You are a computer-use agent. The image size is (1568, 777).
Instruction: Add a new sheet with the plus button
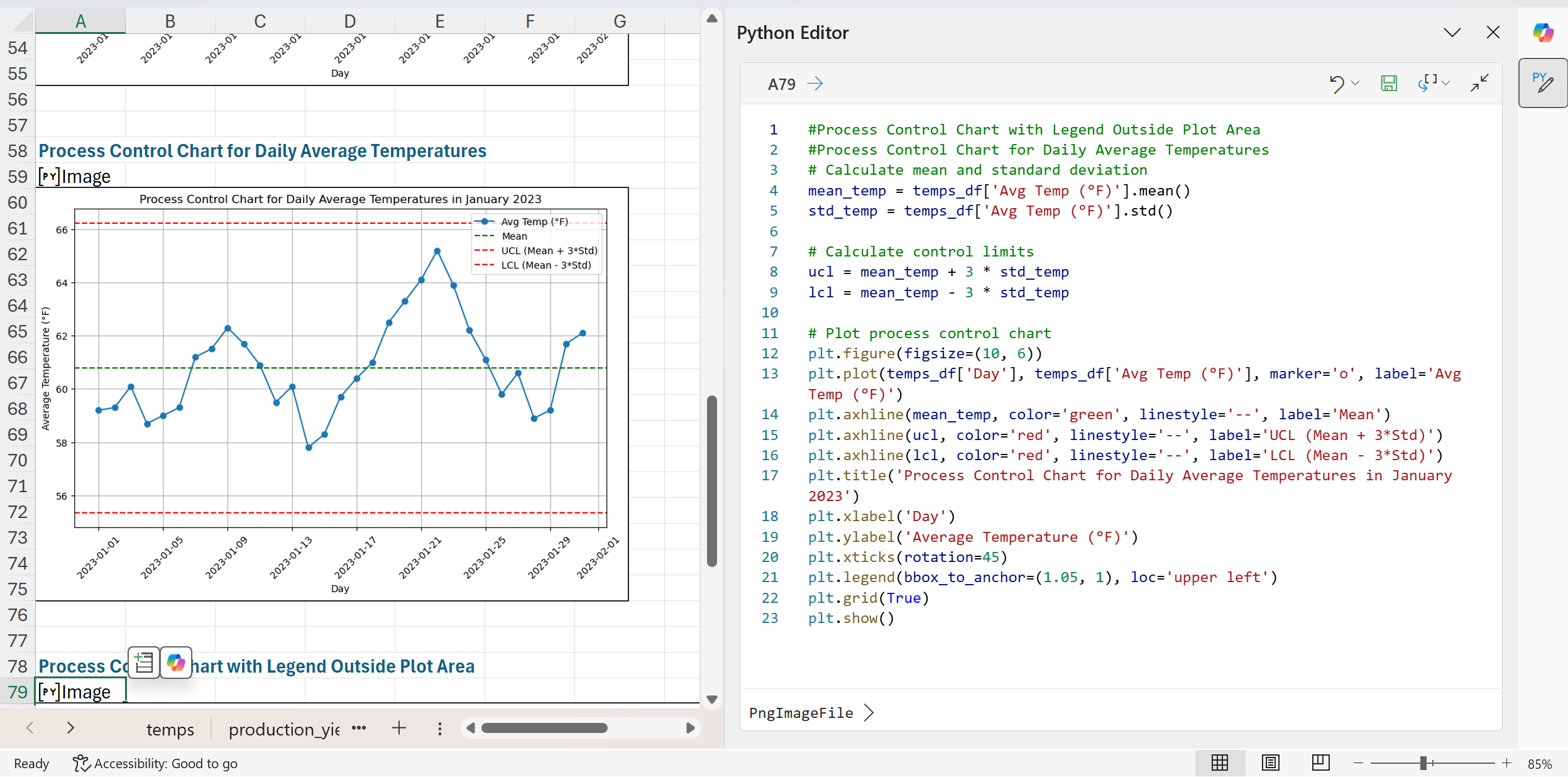pos(398,728)
